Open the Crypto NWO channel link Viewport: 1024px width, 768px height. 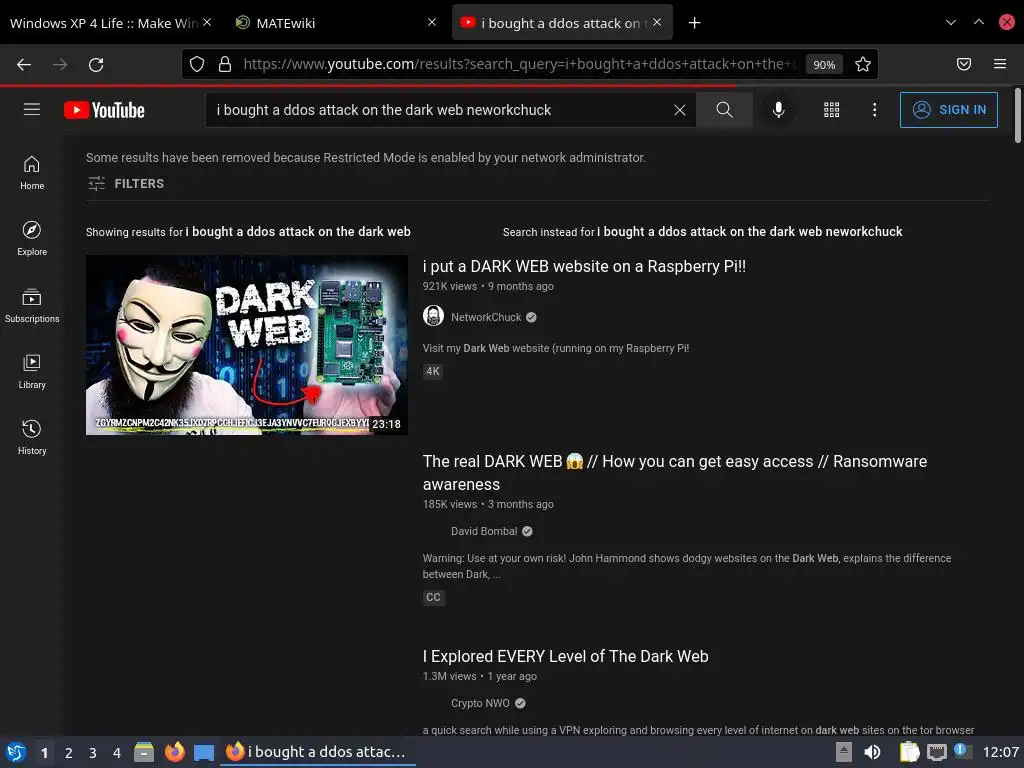point(480,703)
